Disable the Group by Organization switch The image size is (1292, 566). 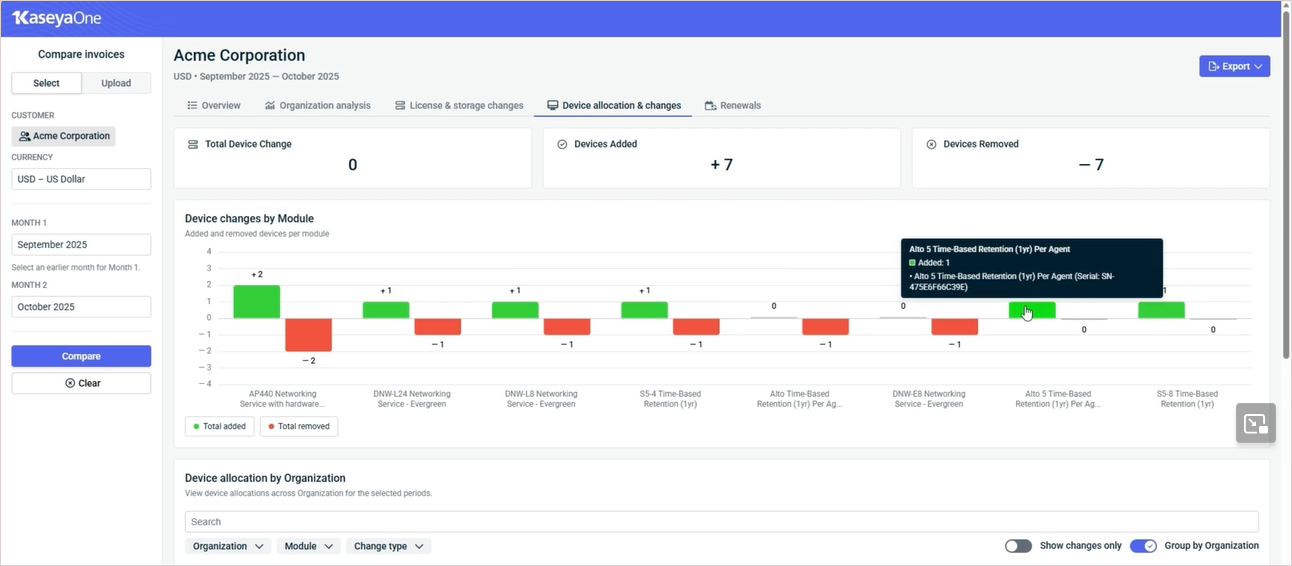[1143, 546]
